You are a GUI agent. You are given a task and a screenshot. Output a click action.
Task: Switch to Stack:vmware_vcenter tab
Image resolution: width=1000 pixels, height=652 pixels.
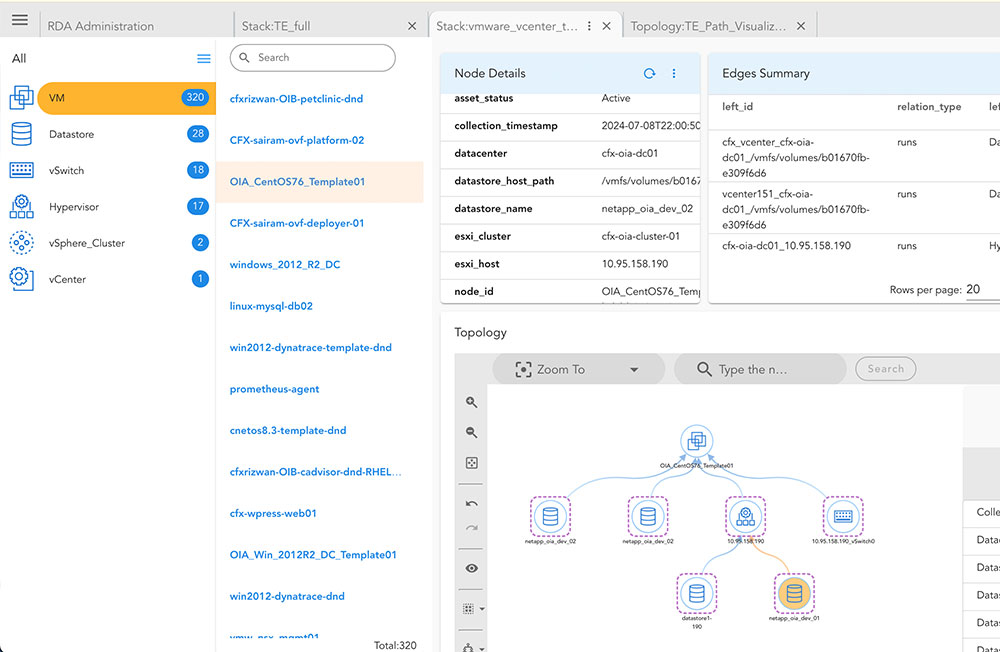coord(507,26)
